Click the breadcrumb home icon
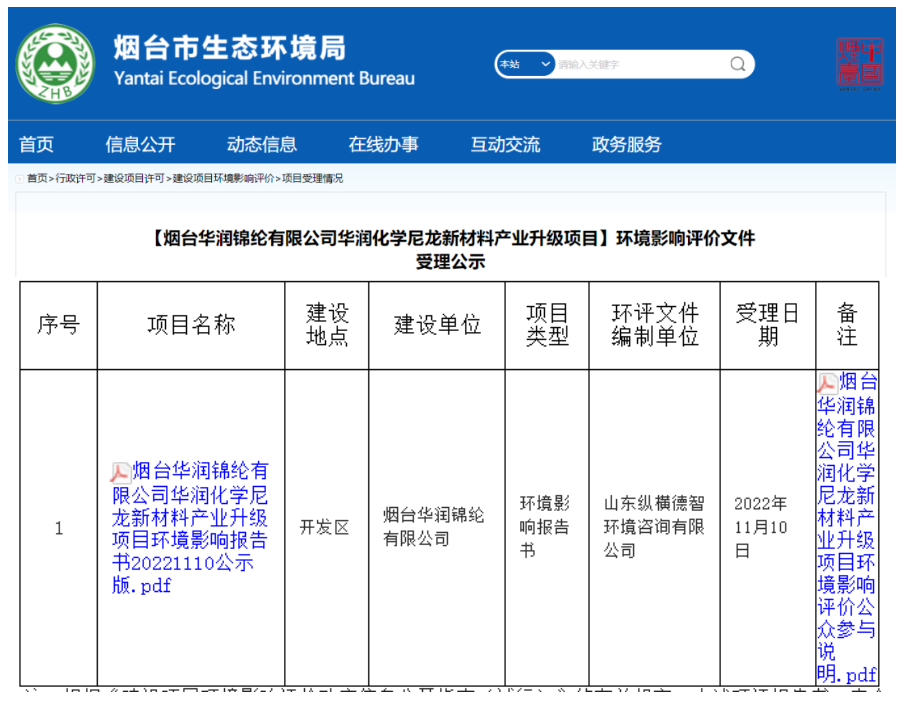The width and height of the screenshot is (904, 704). [x=20, y=179]
